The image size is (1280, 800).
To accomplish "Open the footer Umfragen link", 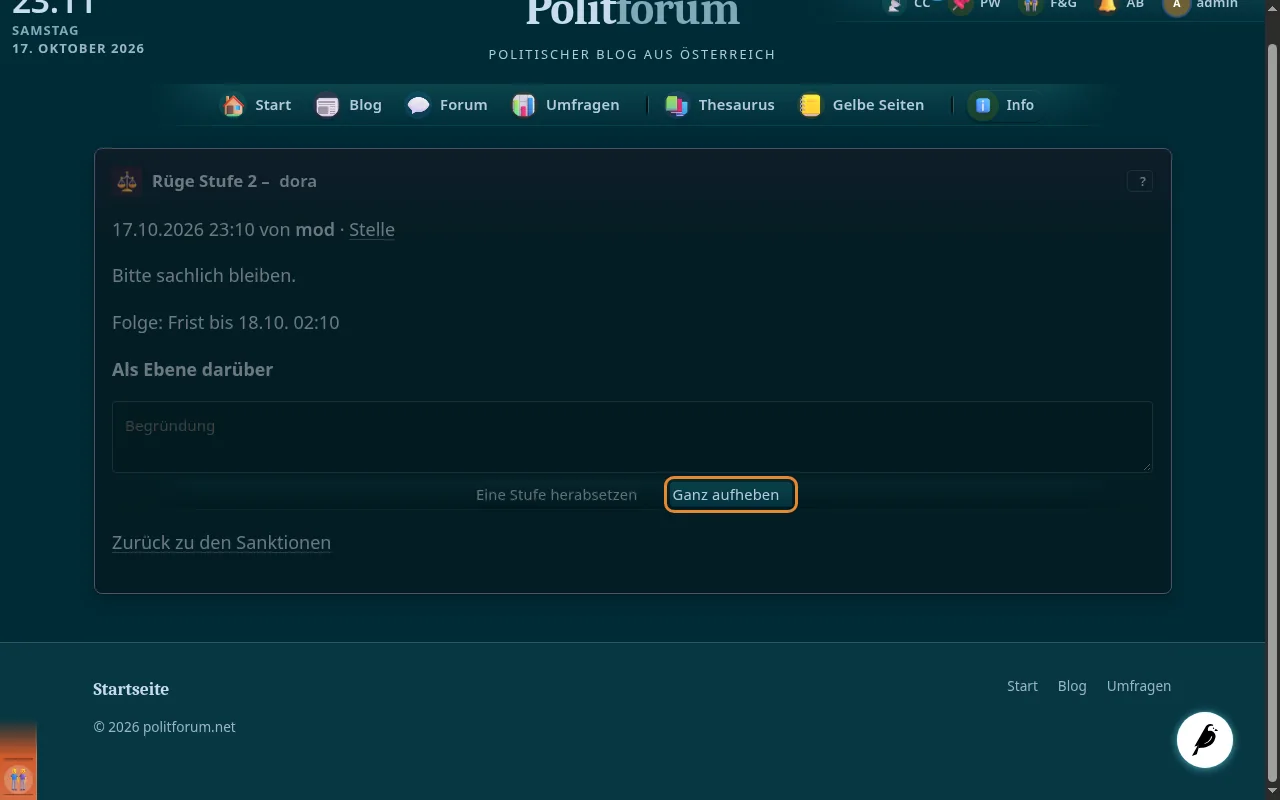I will pyautogui.click(x=1138, y=686).
